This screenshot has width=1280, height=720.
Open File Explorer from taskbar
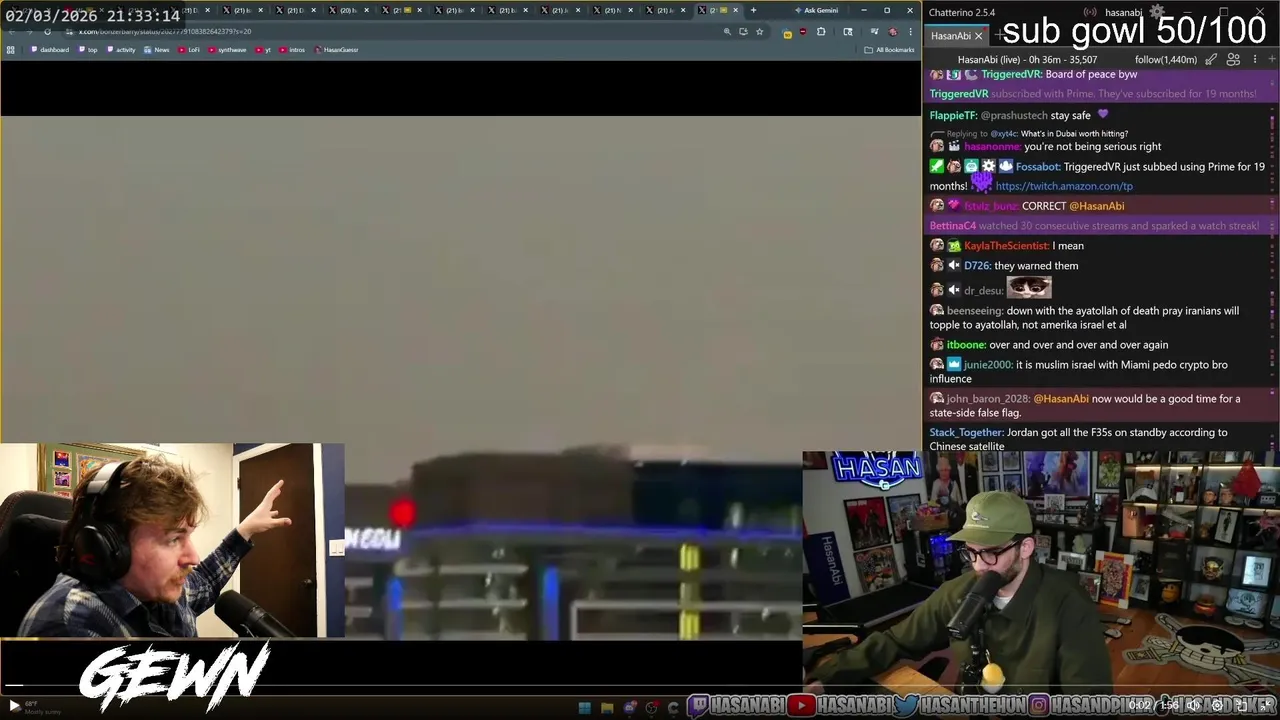[x=607, y=708]
